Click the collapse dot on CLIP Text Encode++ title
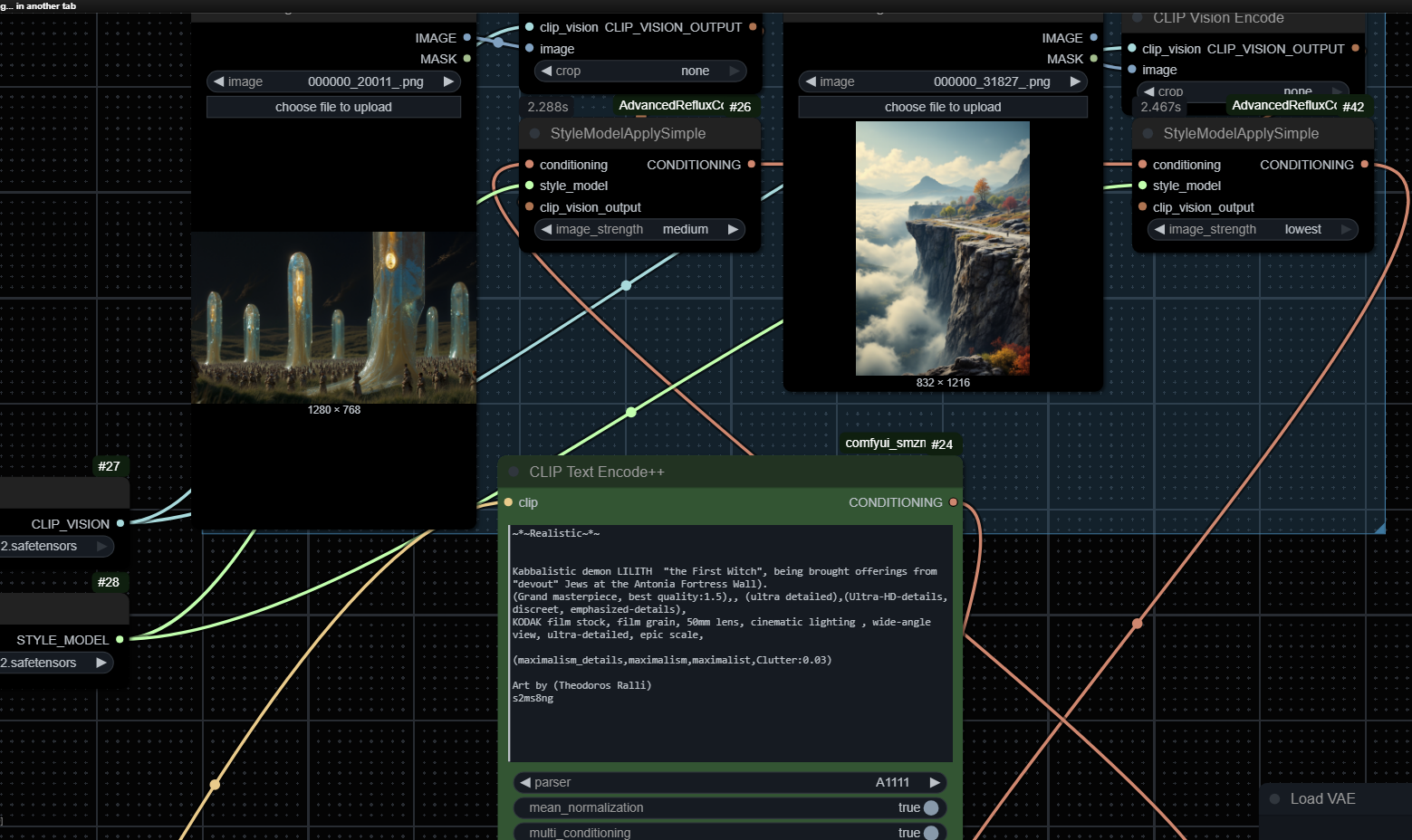The width and height of the screenshot is (1412, 840). click(x=514, y=472)
